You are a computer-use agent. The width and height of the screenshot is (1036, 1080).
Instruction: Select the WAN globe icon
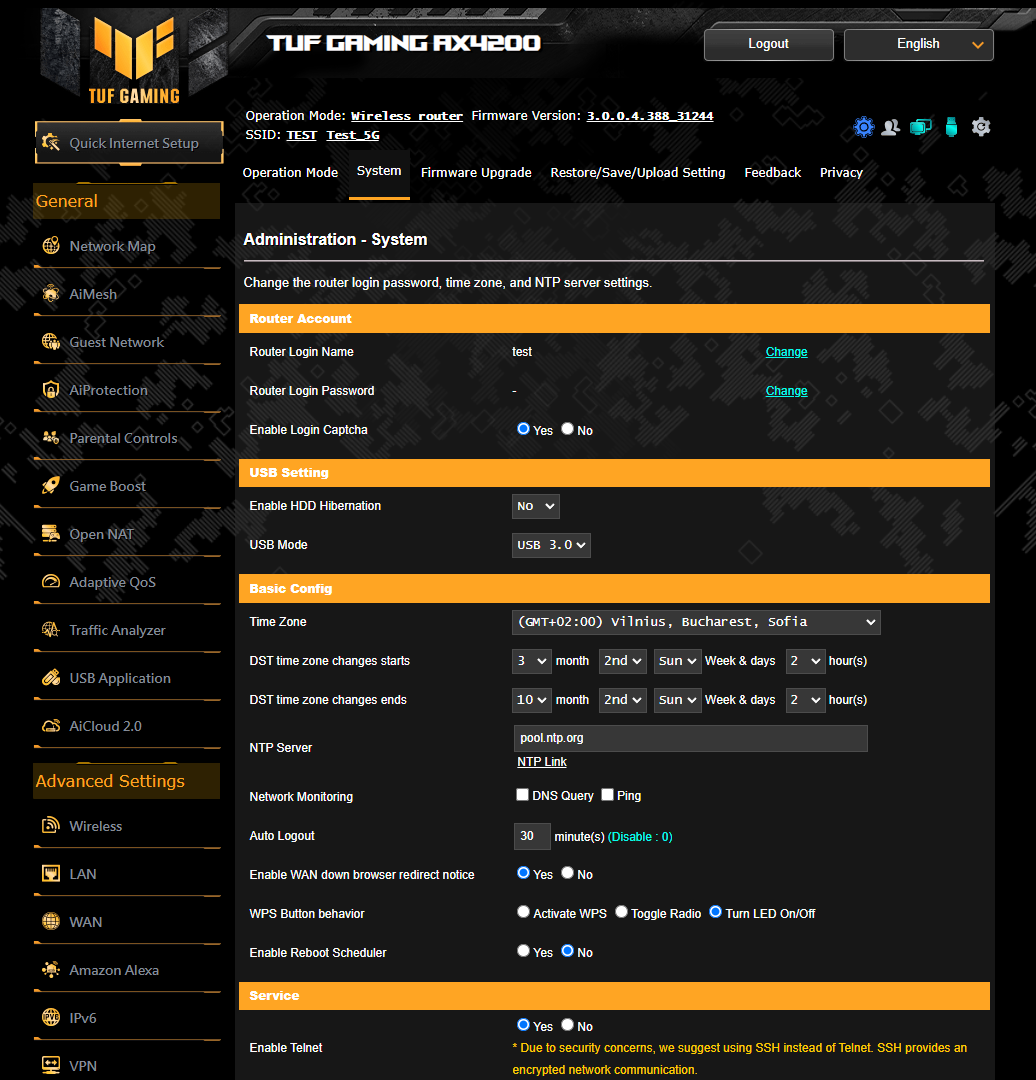[51, 922]
